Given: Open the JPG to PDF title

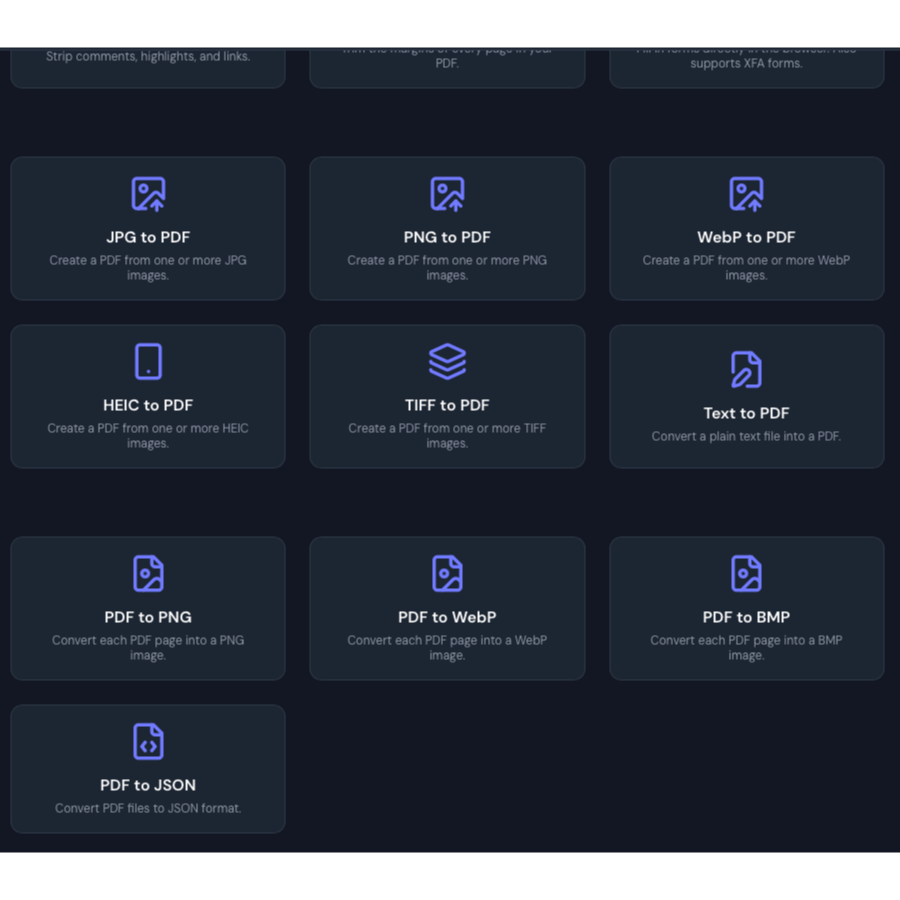Looking at the screenshot, I should pyautogui.click(x=148, y=237).
